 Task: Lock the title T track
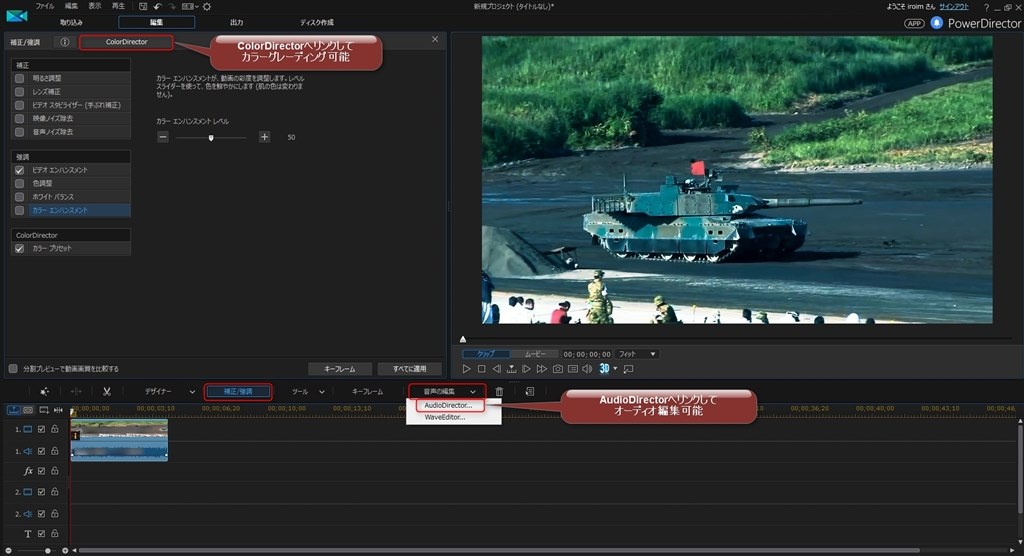pyautogui.click(x=55, y=533)
